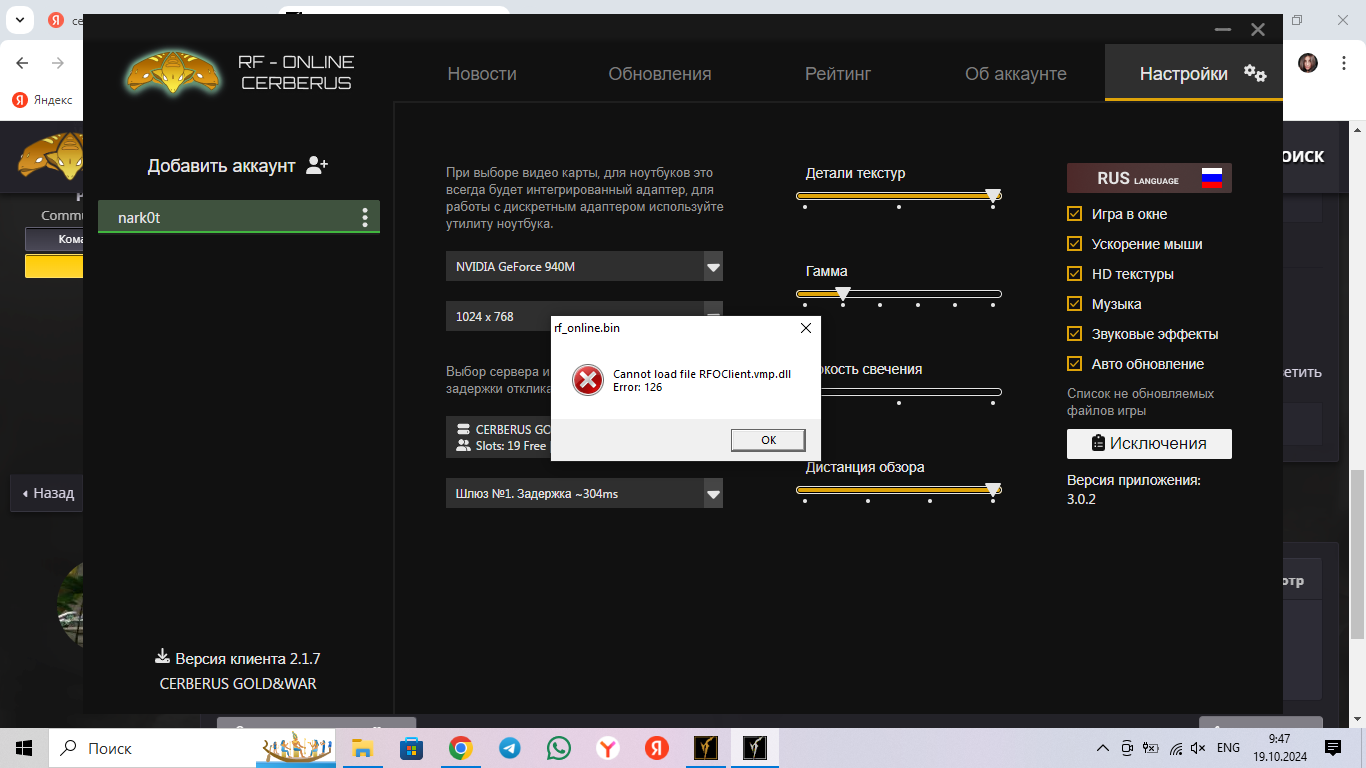This screenshot has width=1366, height=768.
Task: Click 'Версия клиента 2.1.7' text
Action: [247, 659]
